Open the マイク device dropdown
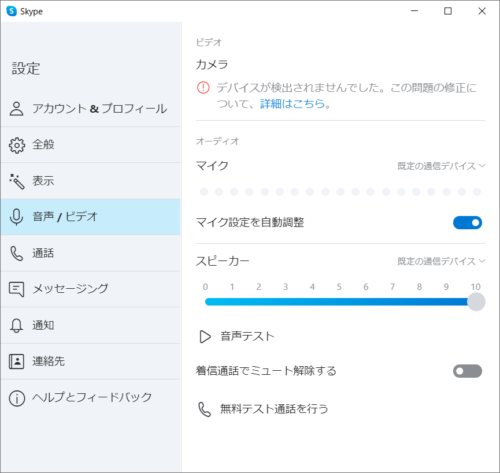This screenshot has height=473, width=500. click(x=441, y=166)
